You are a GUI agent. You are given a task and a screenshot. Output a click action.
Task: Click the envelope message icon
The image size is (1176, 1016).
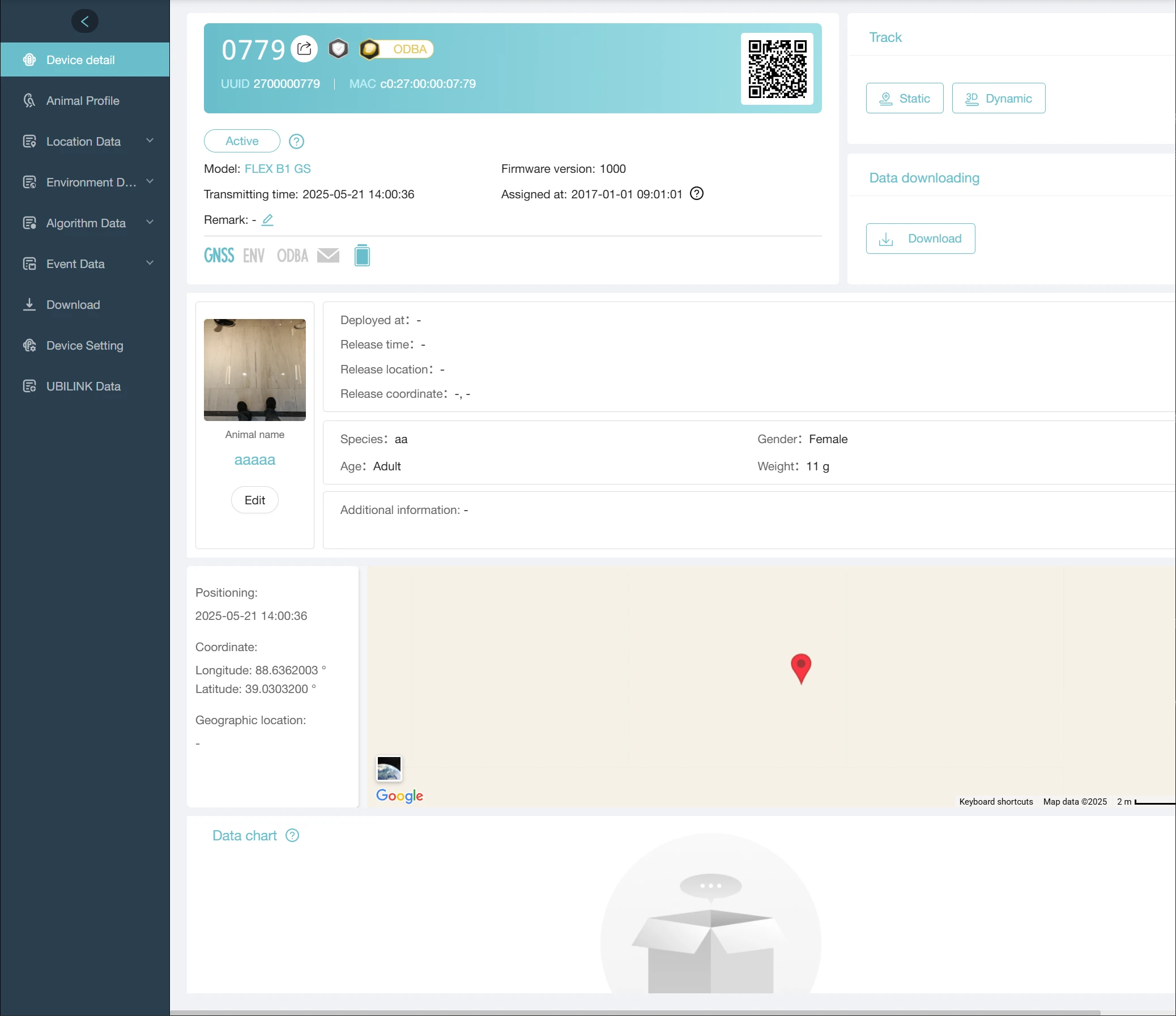328,256
